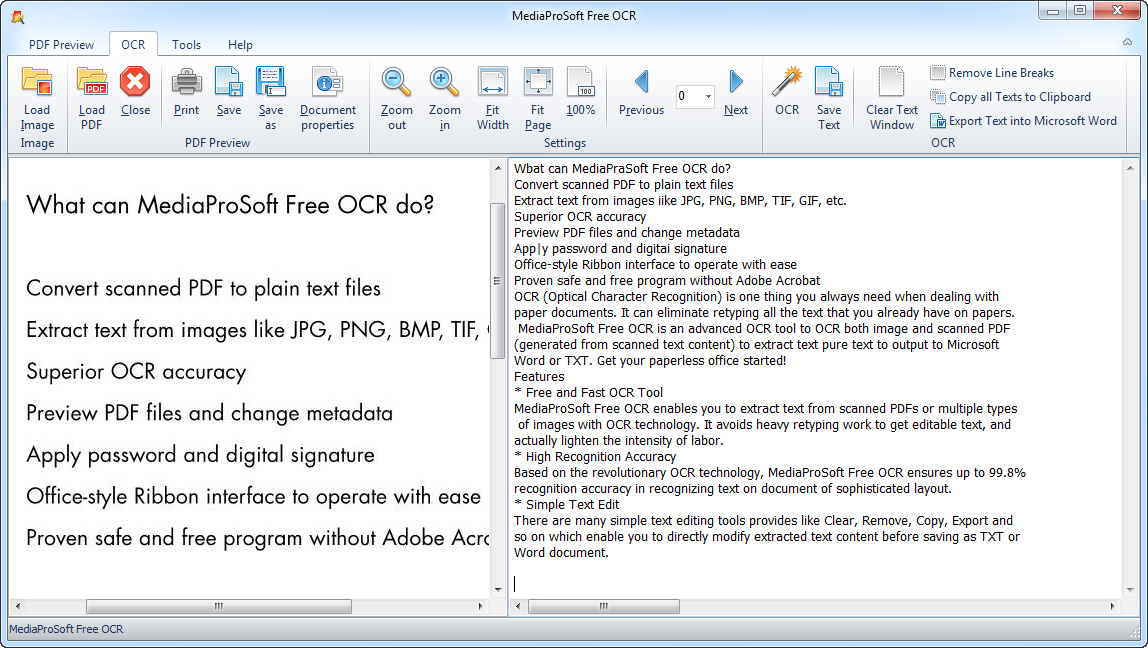Print the document using Print icon

[186, 81]
